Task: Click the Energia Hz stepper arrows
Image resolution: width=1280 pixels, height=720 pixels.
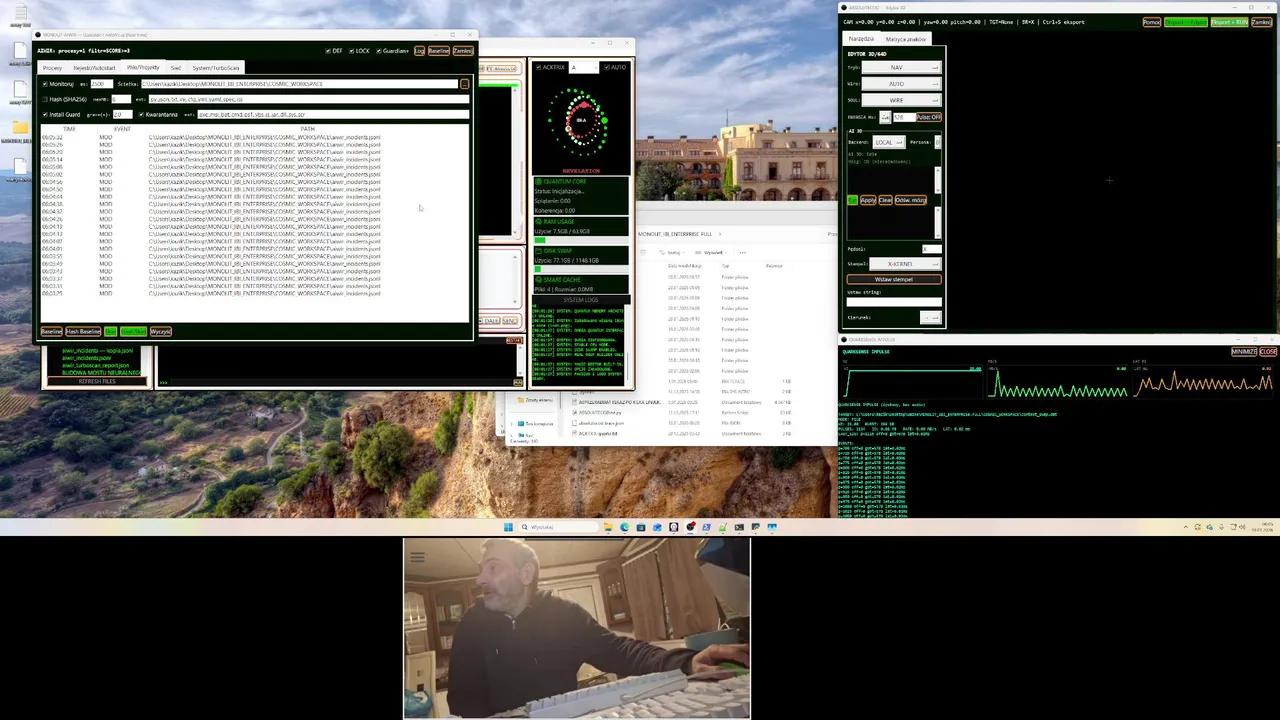Action: click(x=885, y=117)
